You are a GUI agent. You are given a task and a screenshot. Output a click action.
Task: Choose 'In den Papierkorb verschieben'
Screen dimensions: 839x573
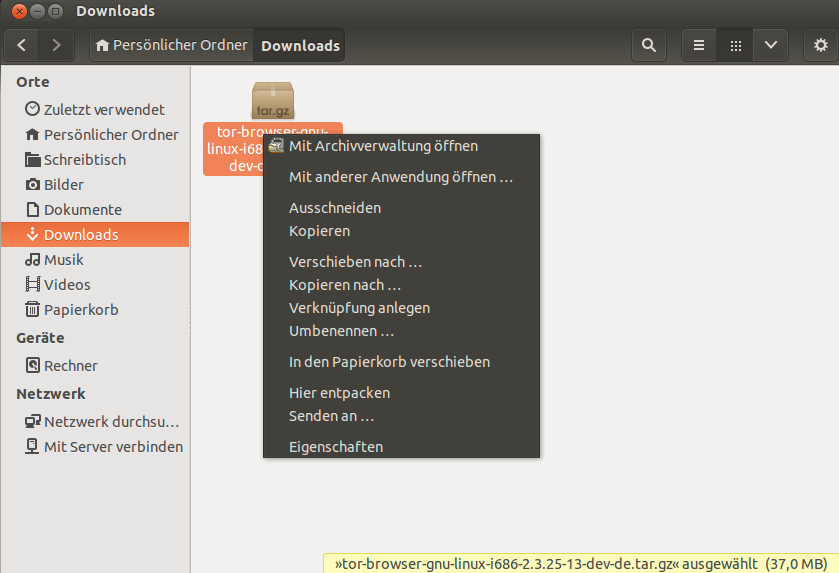click(x=389, y=362)
